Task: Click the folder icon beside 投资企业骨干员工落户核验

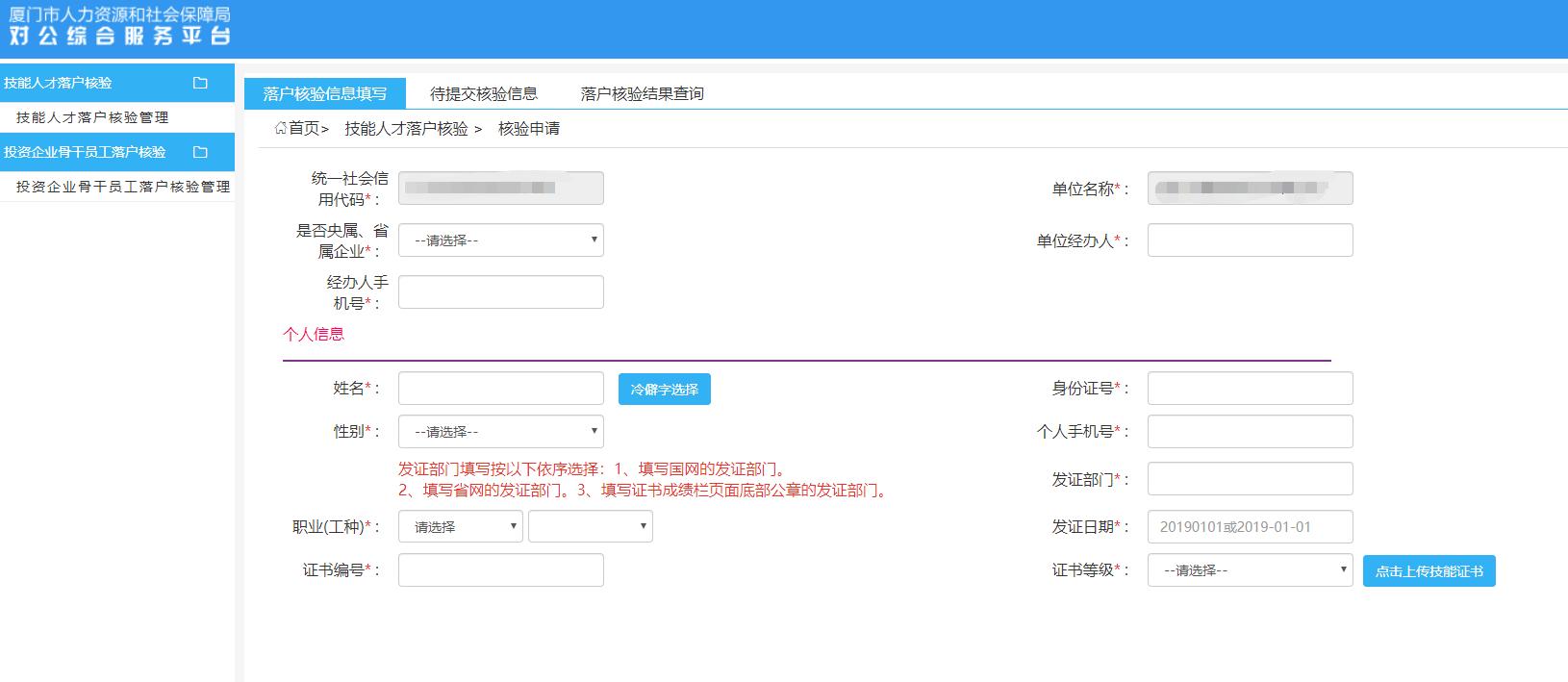Action: click(200, 152)
